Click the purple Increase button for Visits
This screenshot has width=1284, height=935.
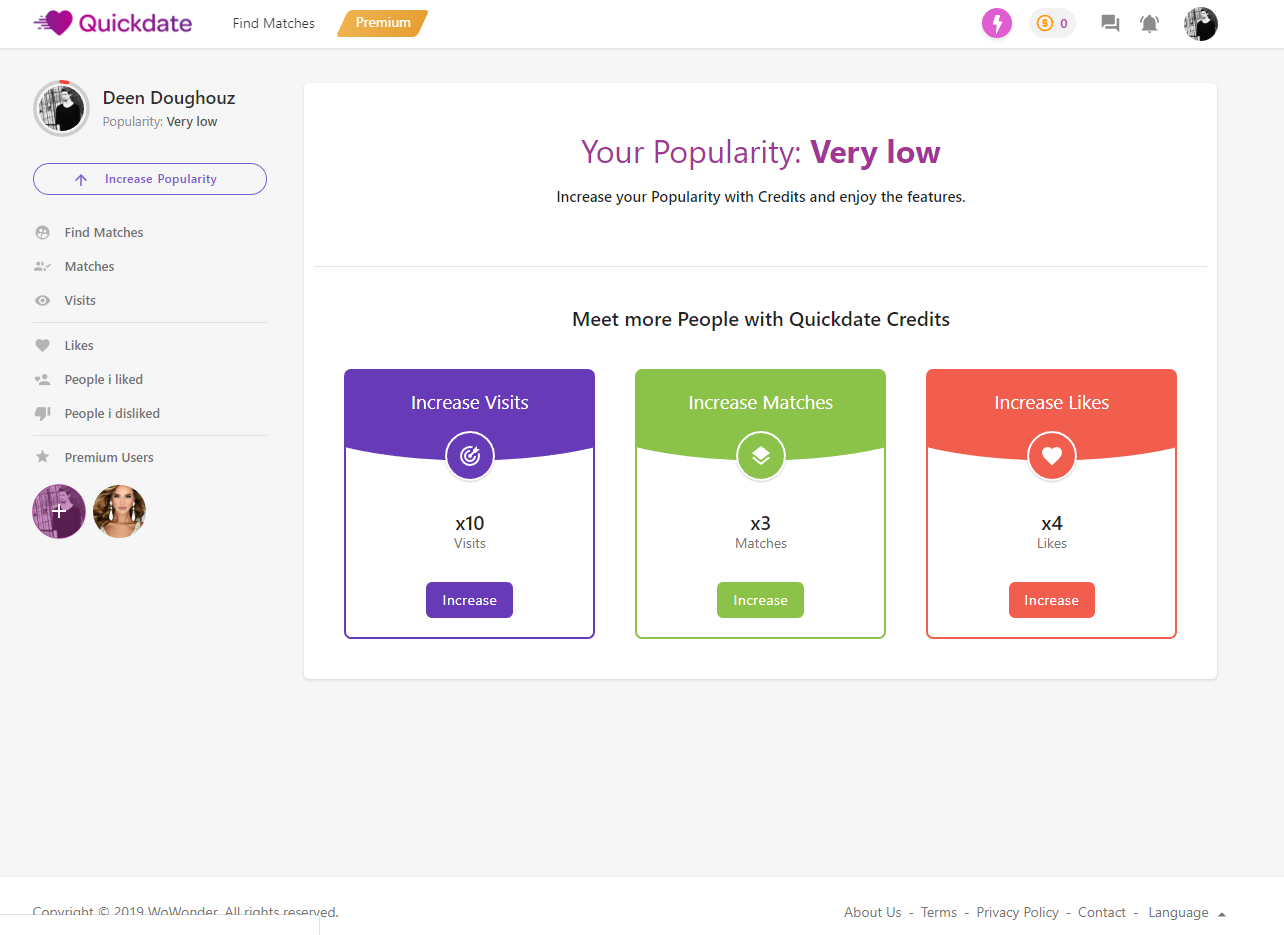469,600
